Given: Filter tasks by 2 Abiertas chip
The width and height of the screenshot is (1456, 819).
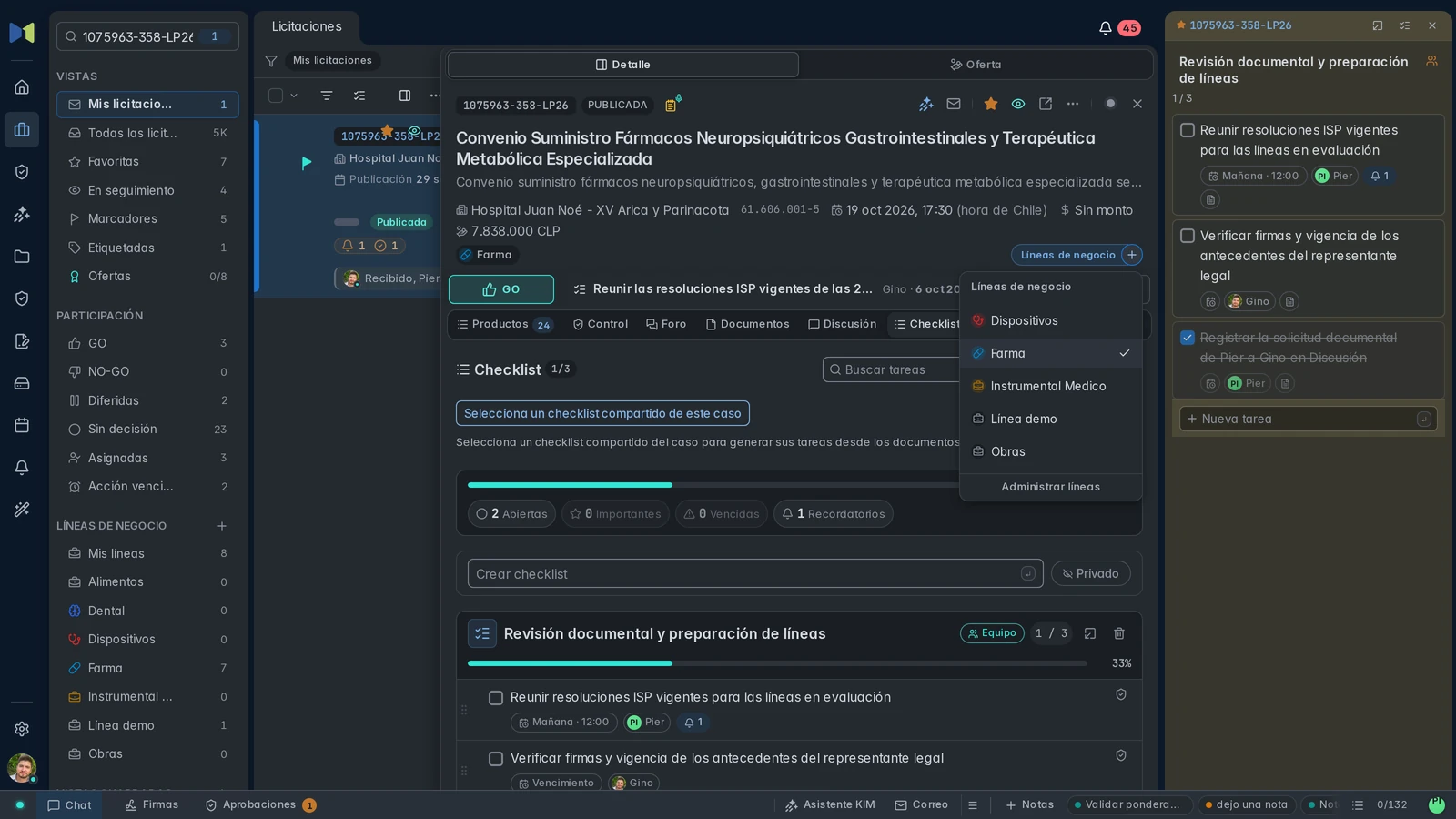Looking at the screenshot, I should pyautogui.click(x=512, y=514).
